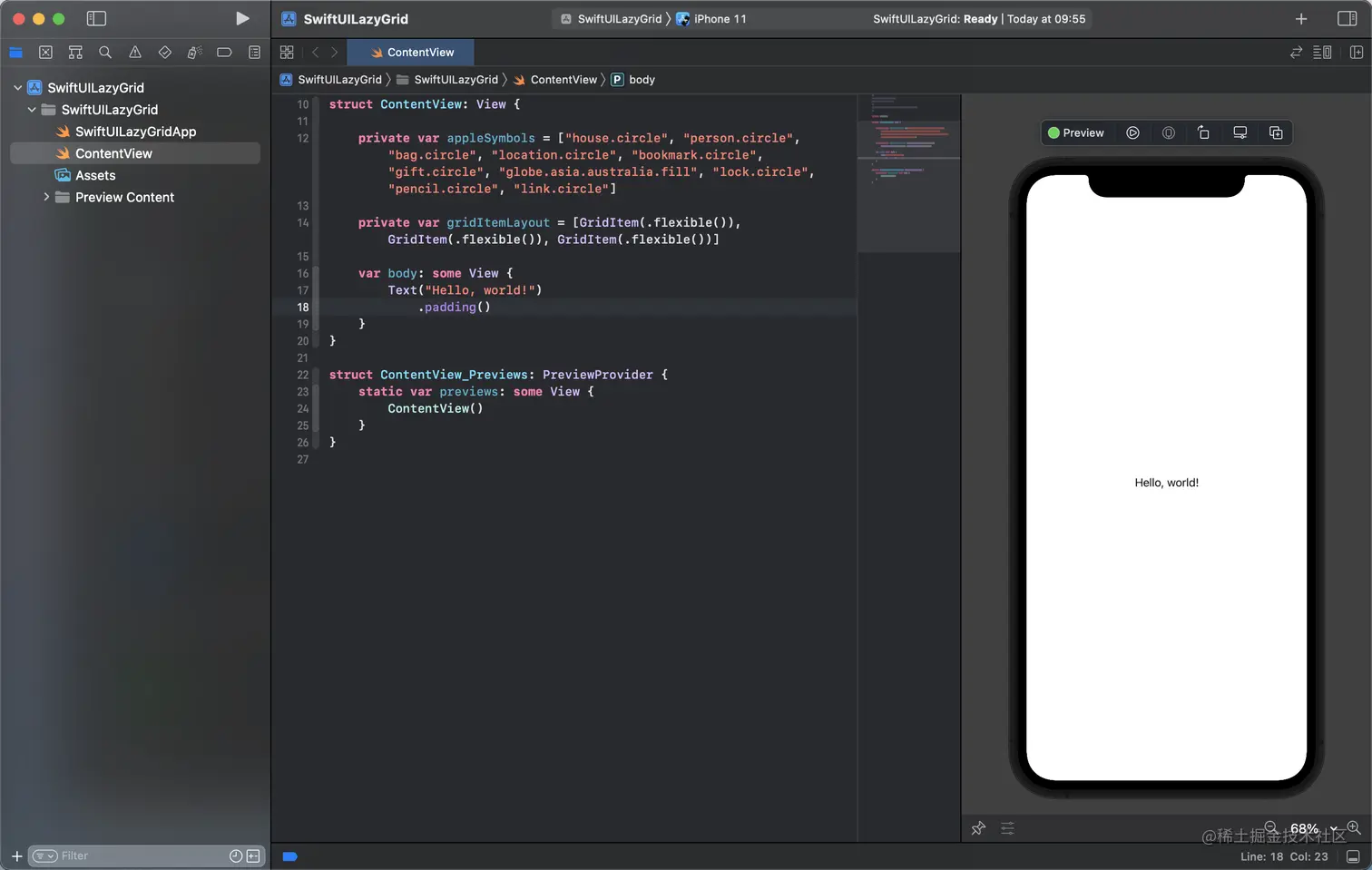The image size is (1372, 870).
Task: Focus the navigator Filter field
Action: [141, 855]
